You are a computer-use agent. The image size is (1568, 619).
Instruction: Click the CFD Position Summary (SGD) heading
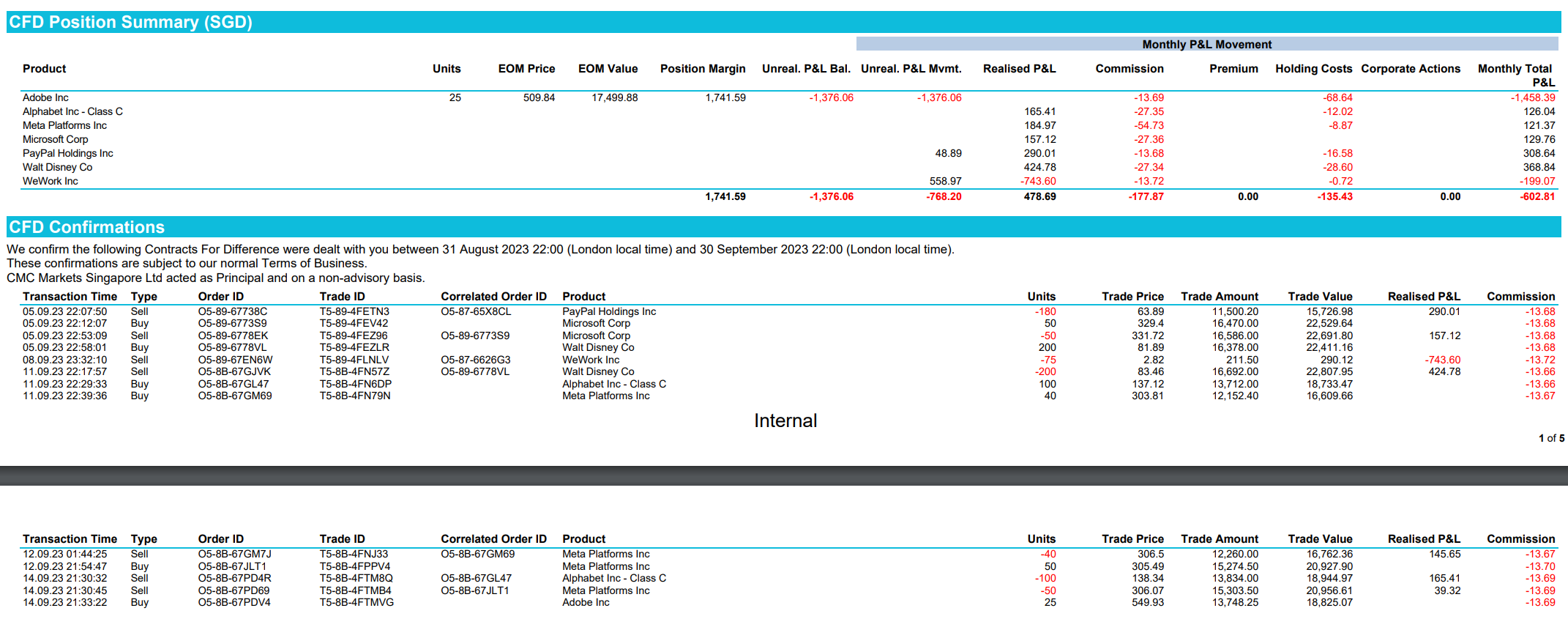point(130,22)
